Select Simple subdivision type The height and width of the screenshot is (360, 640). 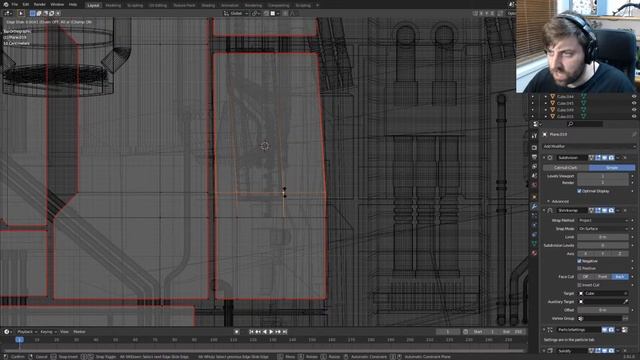click(612, 168)
